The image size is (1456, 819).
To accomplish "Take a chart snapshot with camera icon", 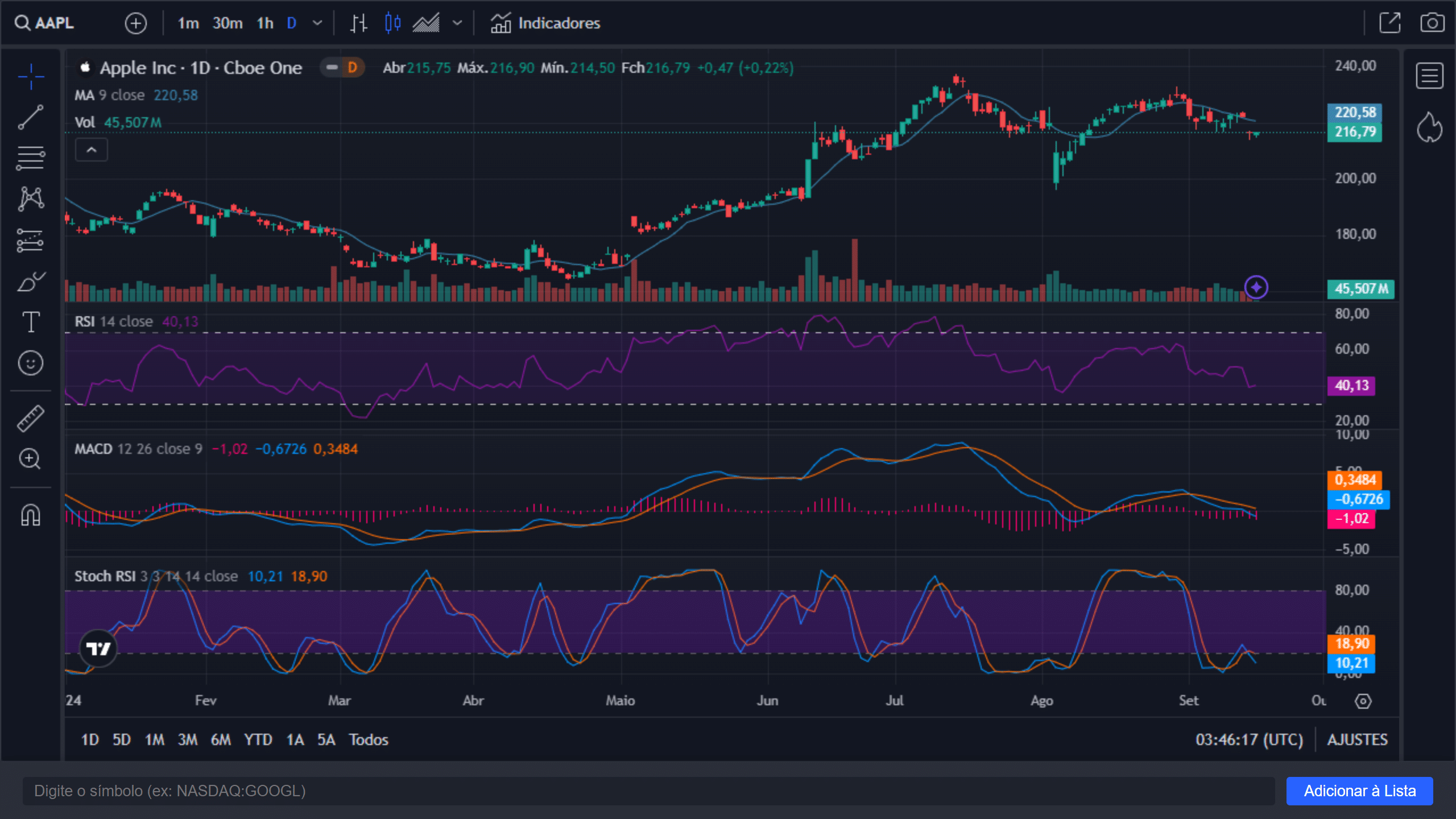I will [x=1432, y=23].
